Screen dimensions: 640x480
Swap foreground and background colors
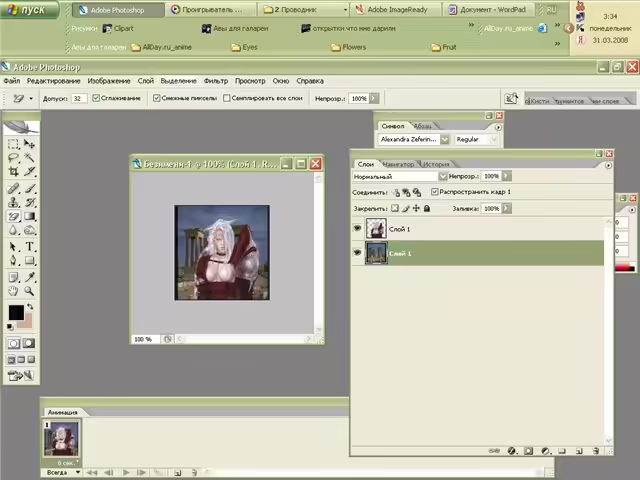click(30, 306)
